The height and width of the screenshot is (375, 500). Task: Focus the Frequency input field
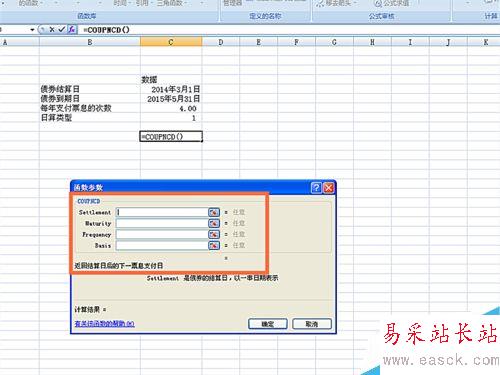(162, 234)
